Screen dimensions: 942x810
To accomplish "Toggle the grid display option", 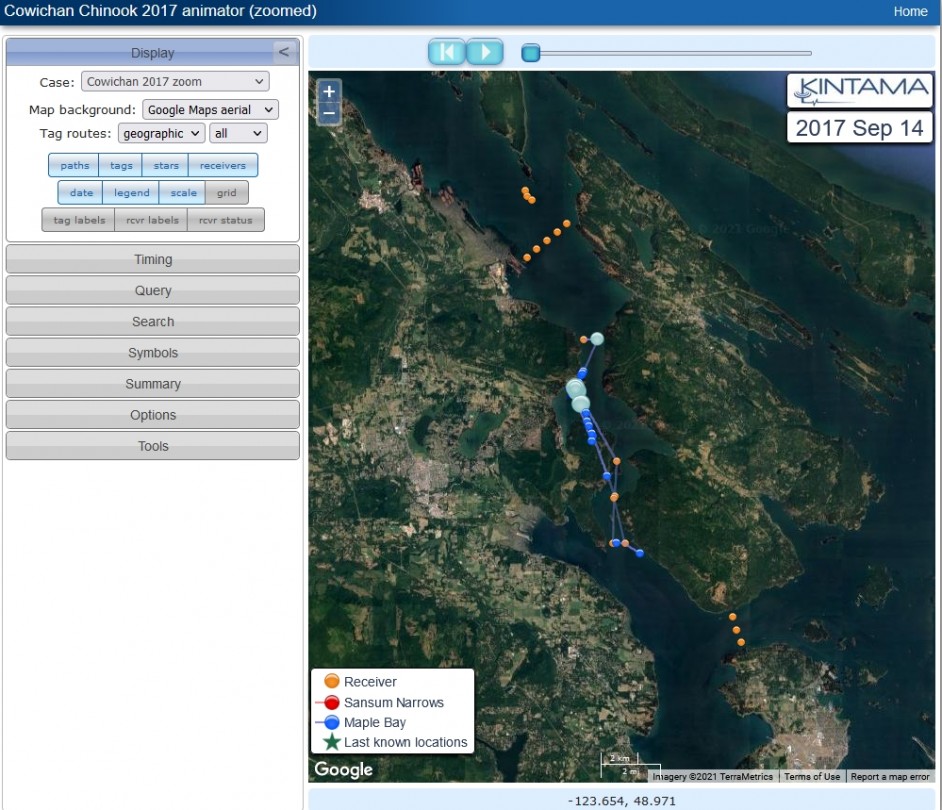I will pos(227,193).
